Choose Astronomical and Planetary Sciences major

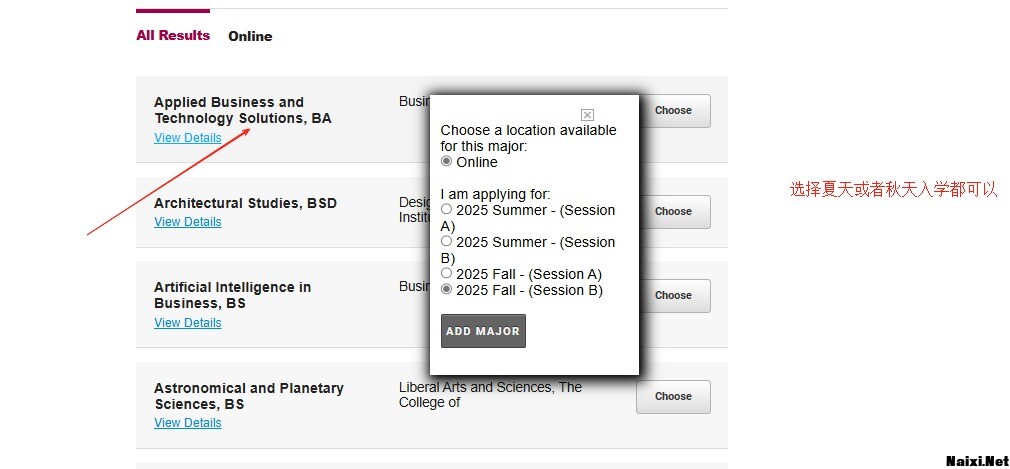tap(673, 396)
